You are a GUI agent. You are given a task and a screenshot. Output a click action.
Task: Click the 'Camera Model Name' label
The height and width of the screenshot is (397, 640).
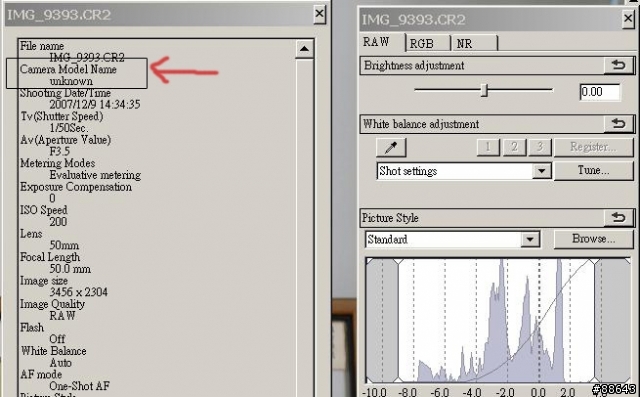[68, 69]
